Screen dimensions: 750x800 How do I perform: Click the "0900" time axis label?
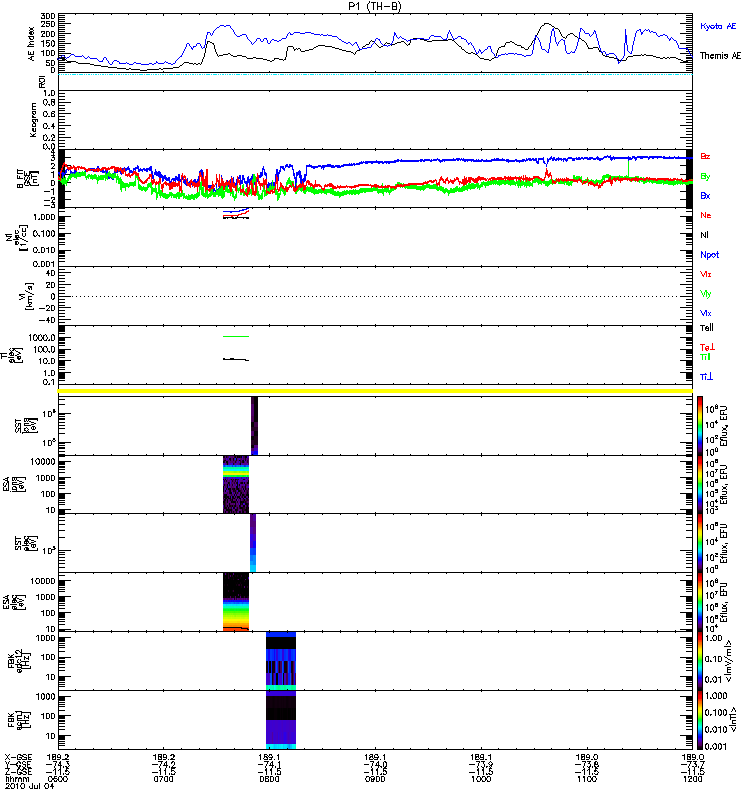click(375, 779)
